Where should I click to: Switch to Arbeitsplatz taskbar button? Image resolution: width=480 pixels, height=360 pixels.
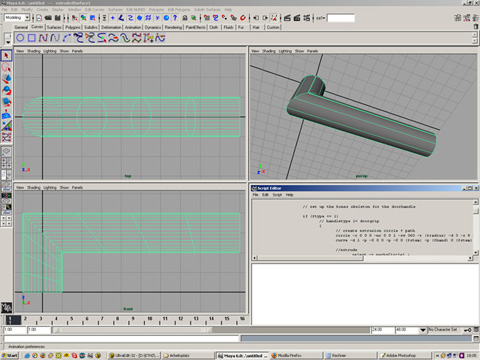[x=188, y=356]
